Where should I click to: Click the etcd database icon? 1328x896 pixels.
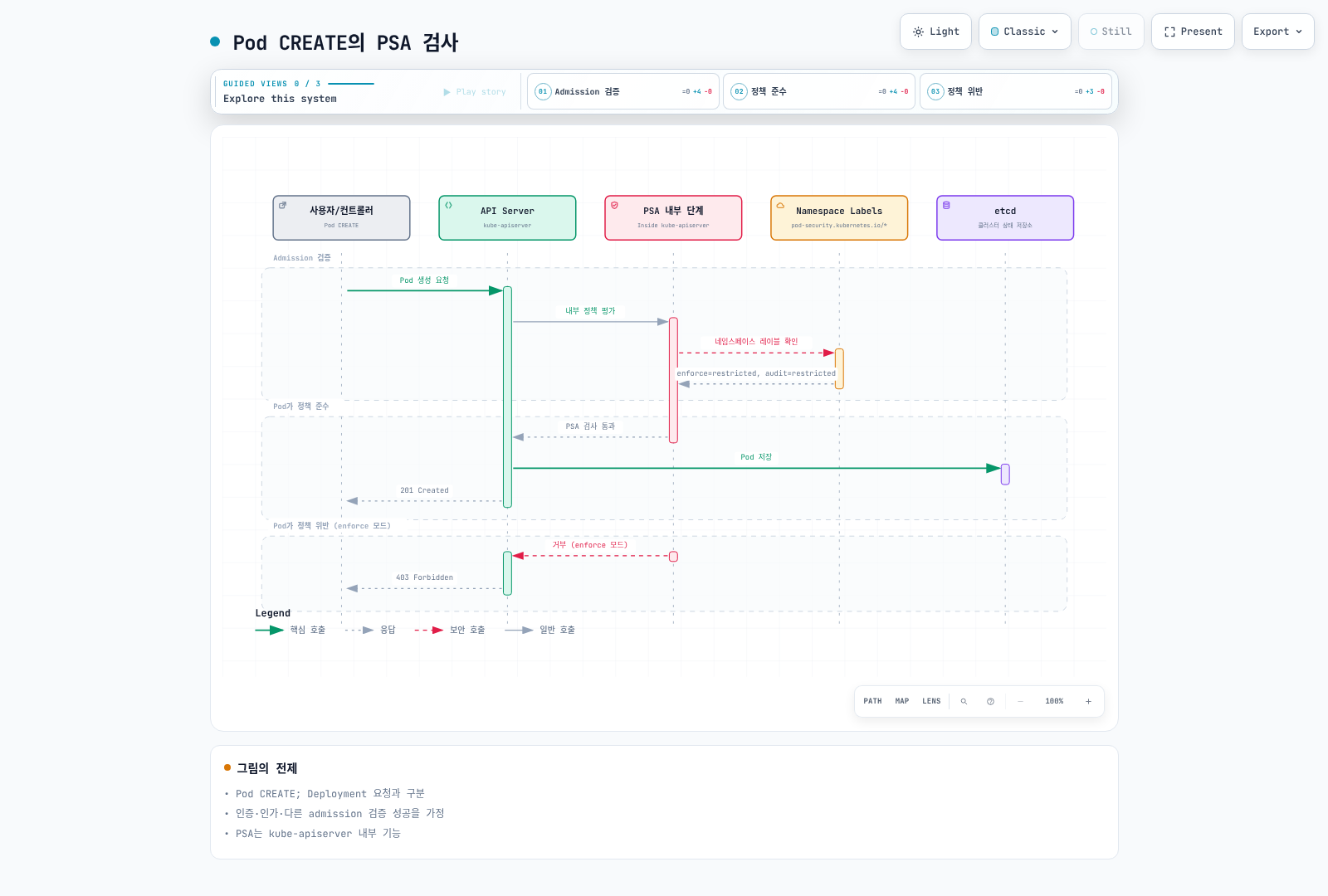click(946, 205)
